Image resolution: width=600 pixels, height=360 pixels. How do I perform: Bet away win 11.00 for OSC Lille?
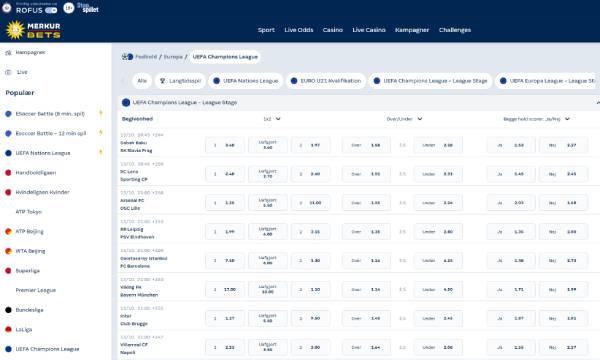click(311, 203)
